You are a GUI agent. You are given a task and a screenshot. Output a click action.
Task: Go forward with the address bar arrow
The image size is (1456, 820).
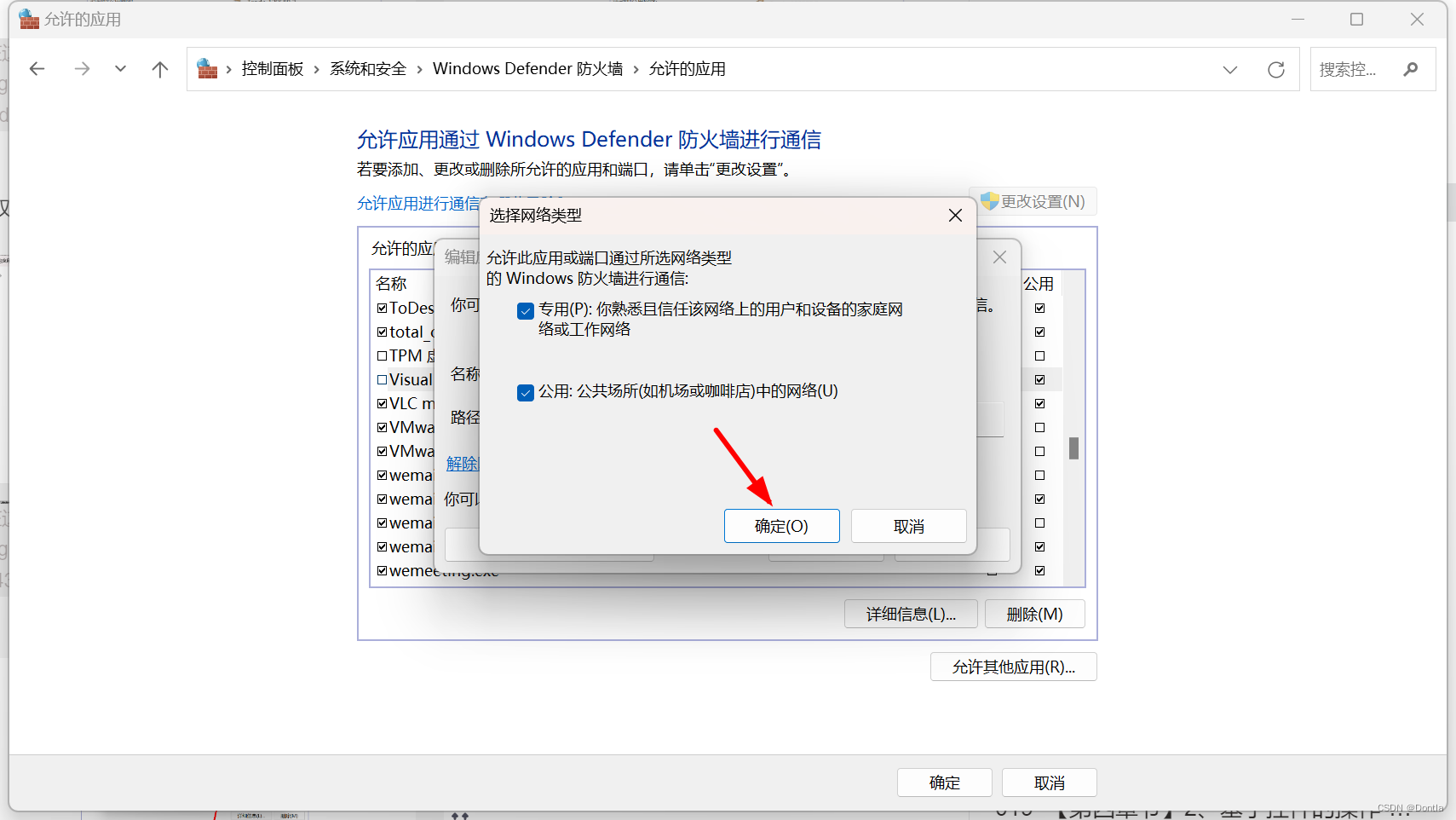[x=82, y=69]
